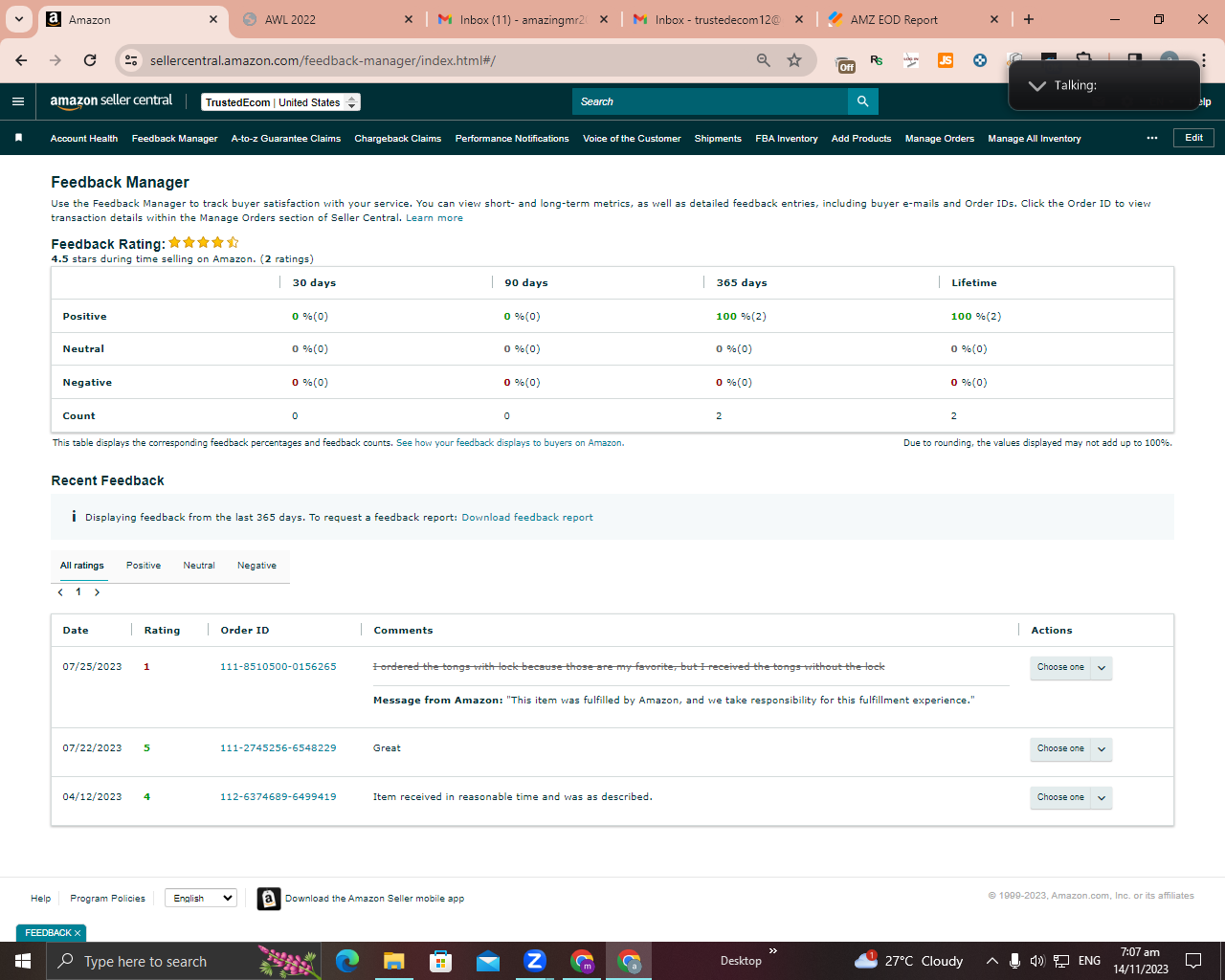Open Program Policies footer link
Viewport: 1225px width, 980px height.
pos(107,899)
